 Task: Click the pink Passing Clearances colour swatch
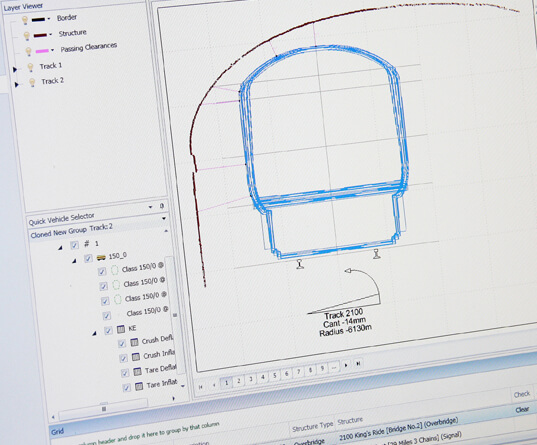coord(42,51)
